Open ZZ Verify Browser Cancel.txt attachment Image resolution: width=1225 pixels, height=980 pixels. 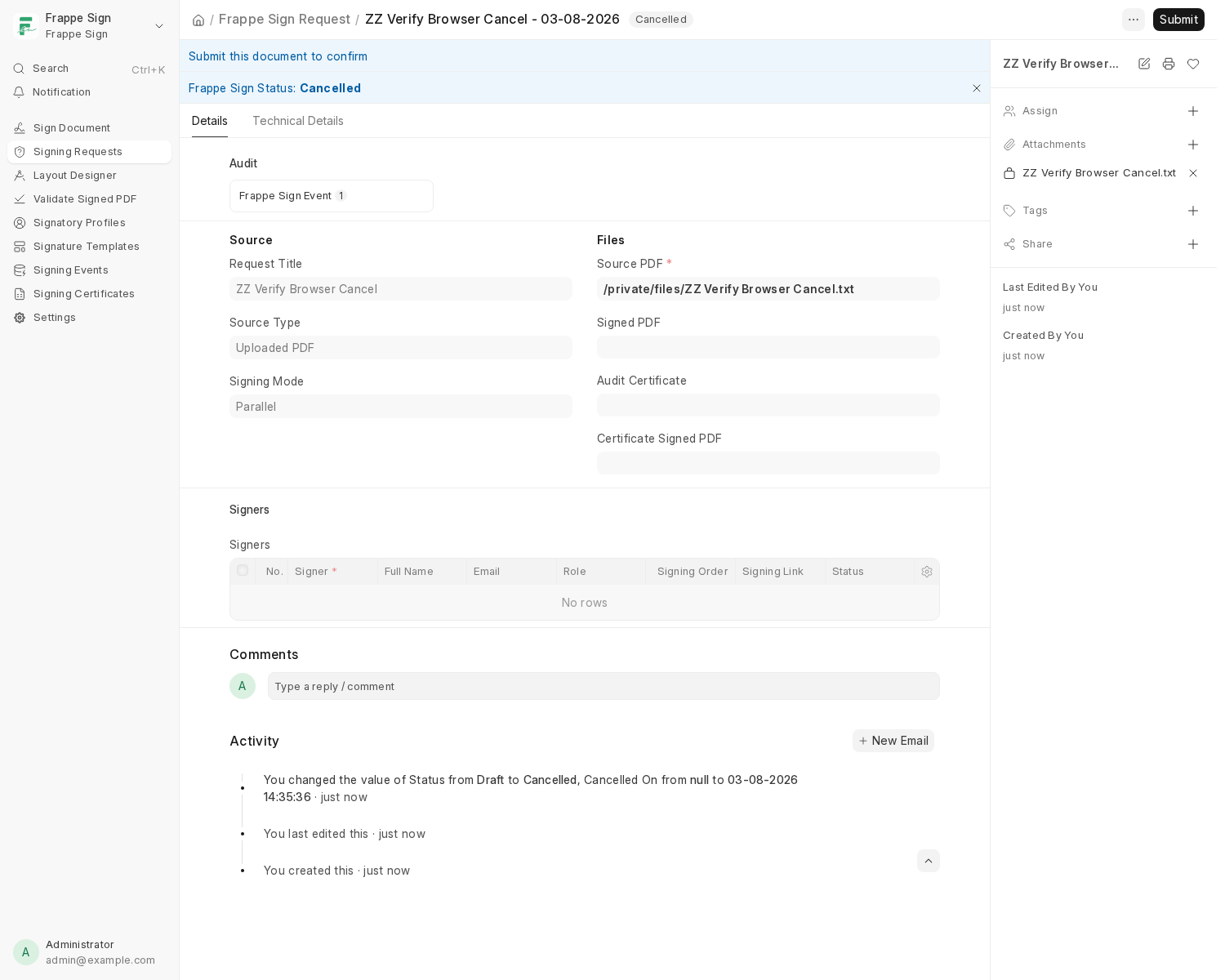[x=1099, y=173]
